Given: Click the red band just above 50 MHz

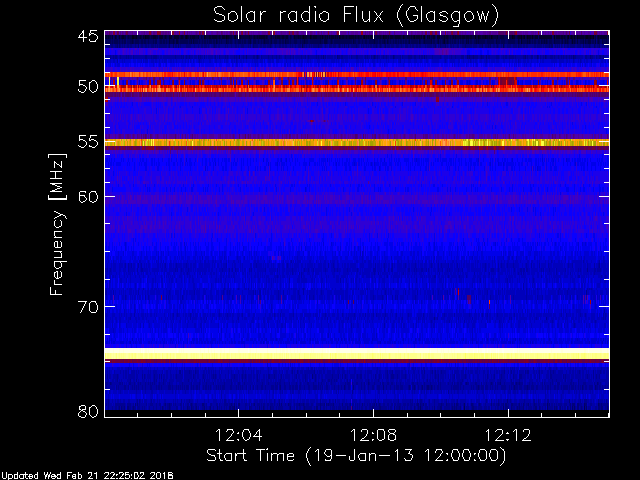Looking at the screenshot, I should (357, 89).
